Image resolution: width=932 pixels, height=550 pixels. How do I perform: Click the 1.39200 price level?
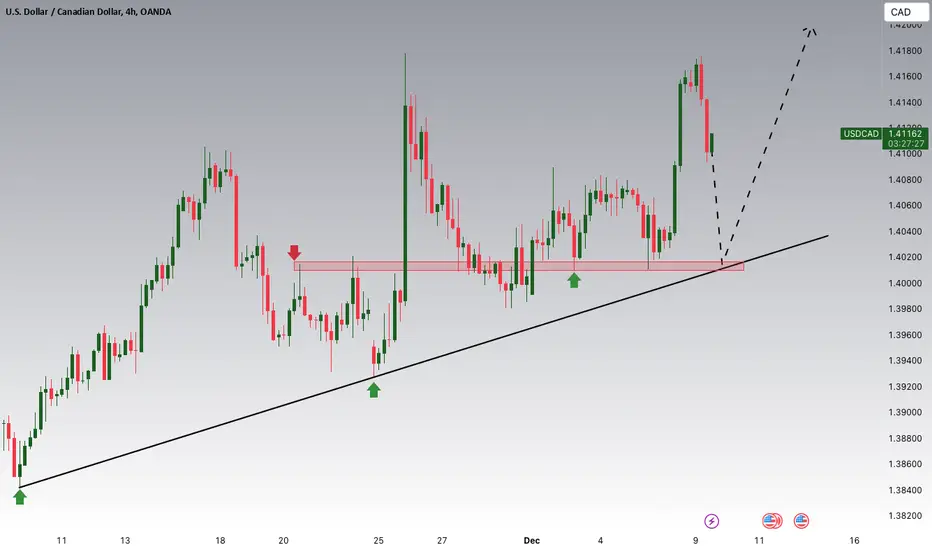[905, 386]
